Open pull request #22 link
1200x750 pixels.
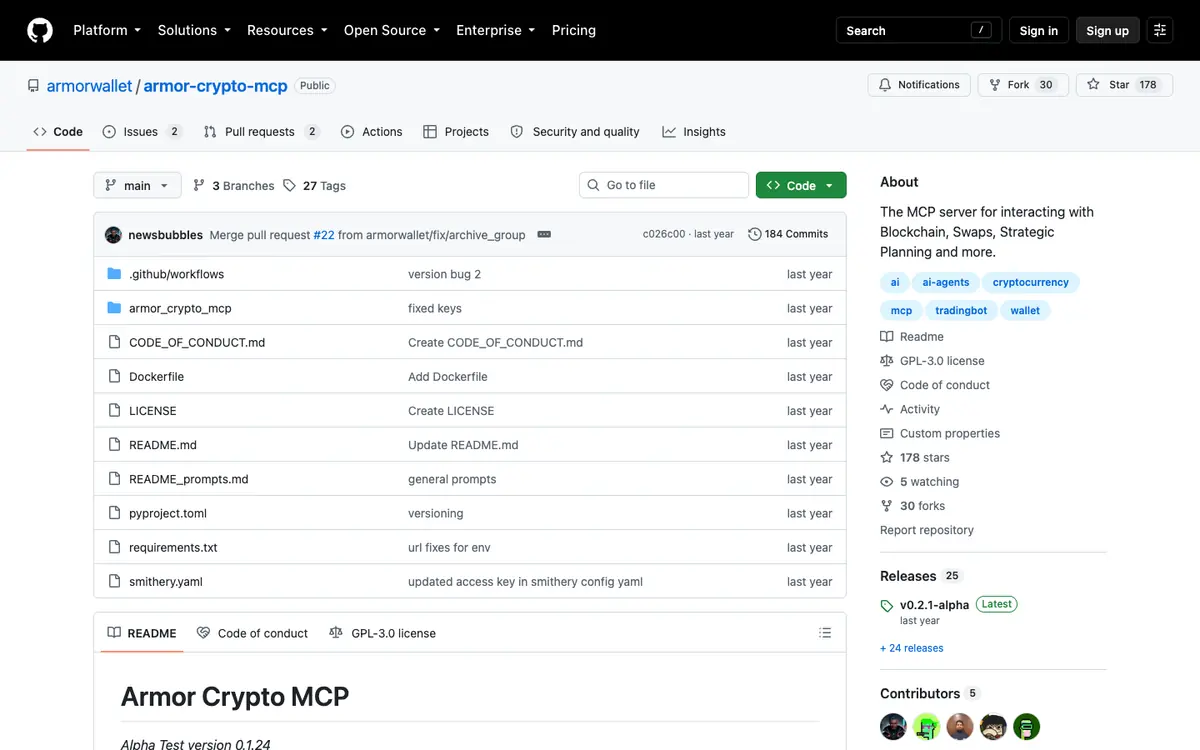(324, 235)
